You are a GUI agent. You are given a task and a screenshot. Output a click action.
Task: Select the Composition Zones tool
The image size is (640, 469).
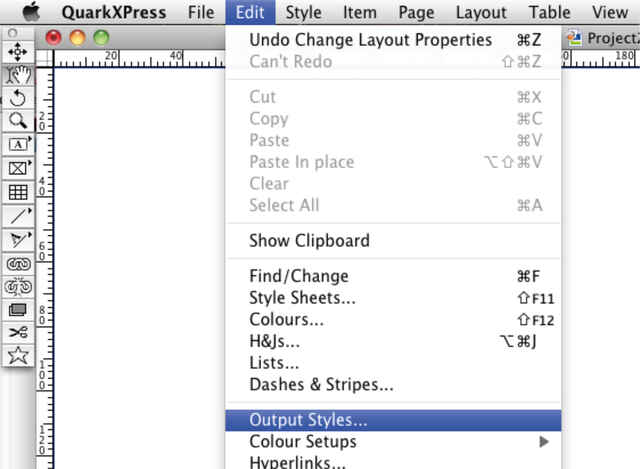[x=18, y=310]
